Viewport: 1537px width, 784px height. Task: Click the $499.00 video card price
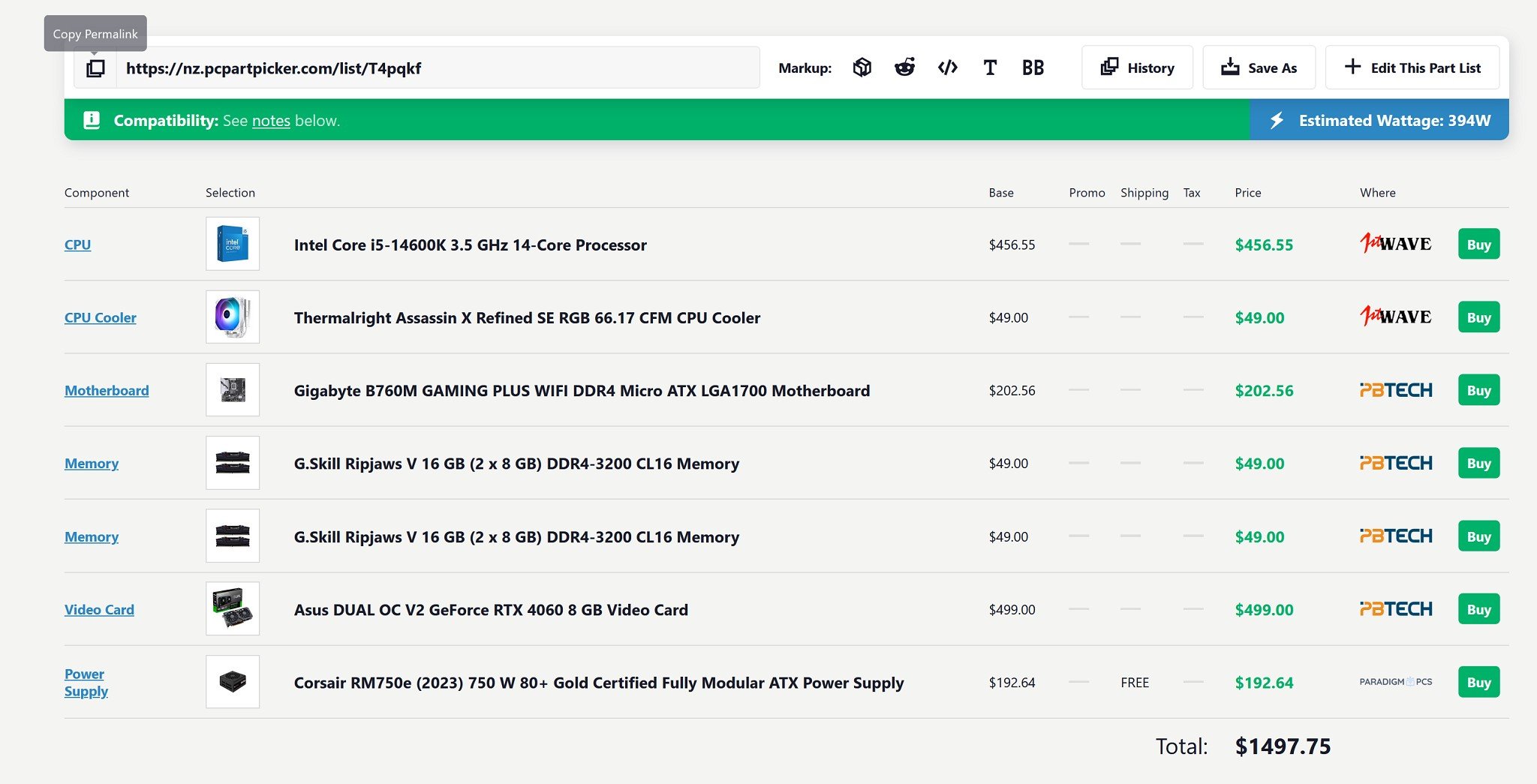(x=1264, y=609)
